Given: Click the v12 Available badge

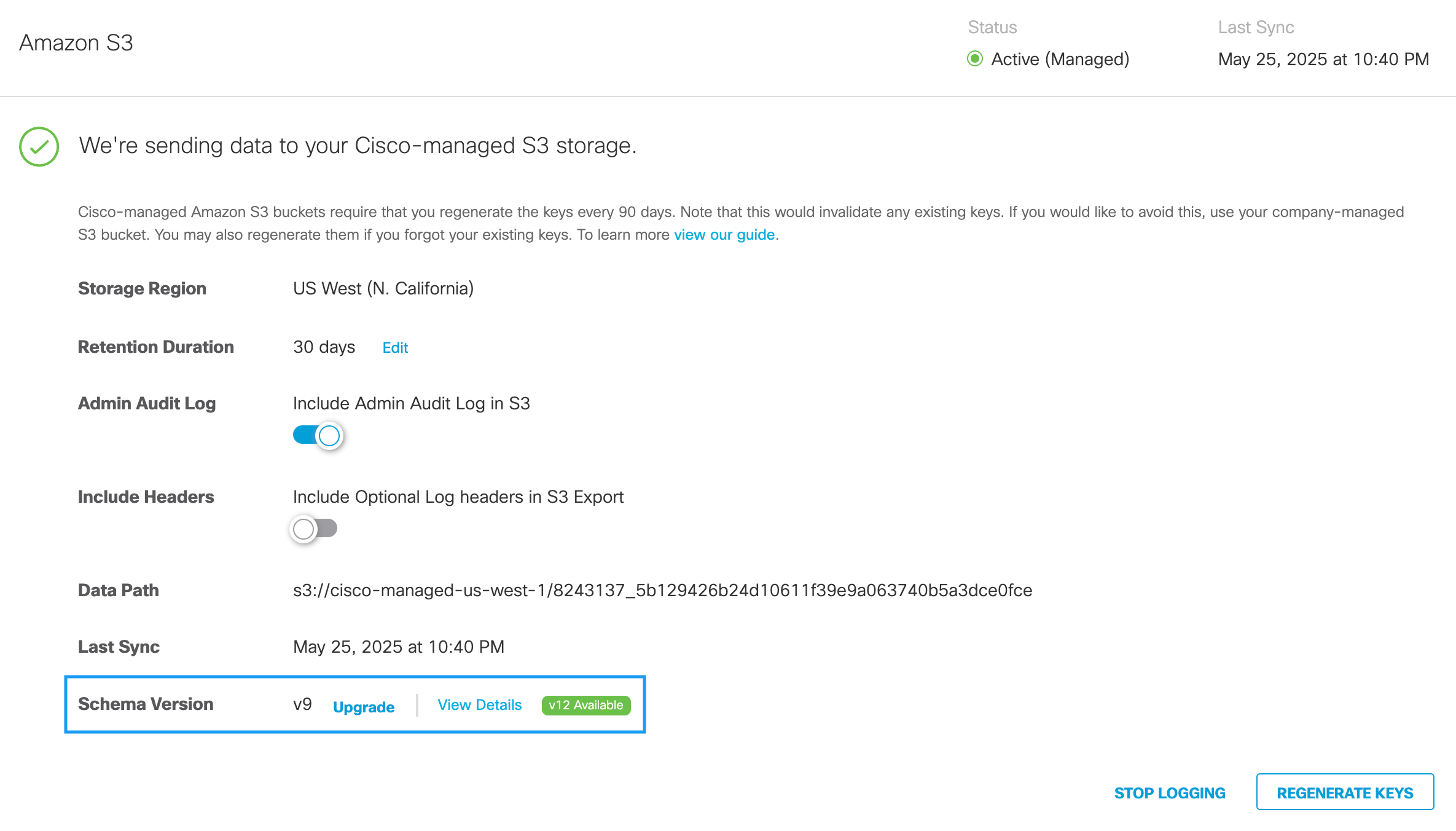Looking at the screenshot, I should point(585,705).
